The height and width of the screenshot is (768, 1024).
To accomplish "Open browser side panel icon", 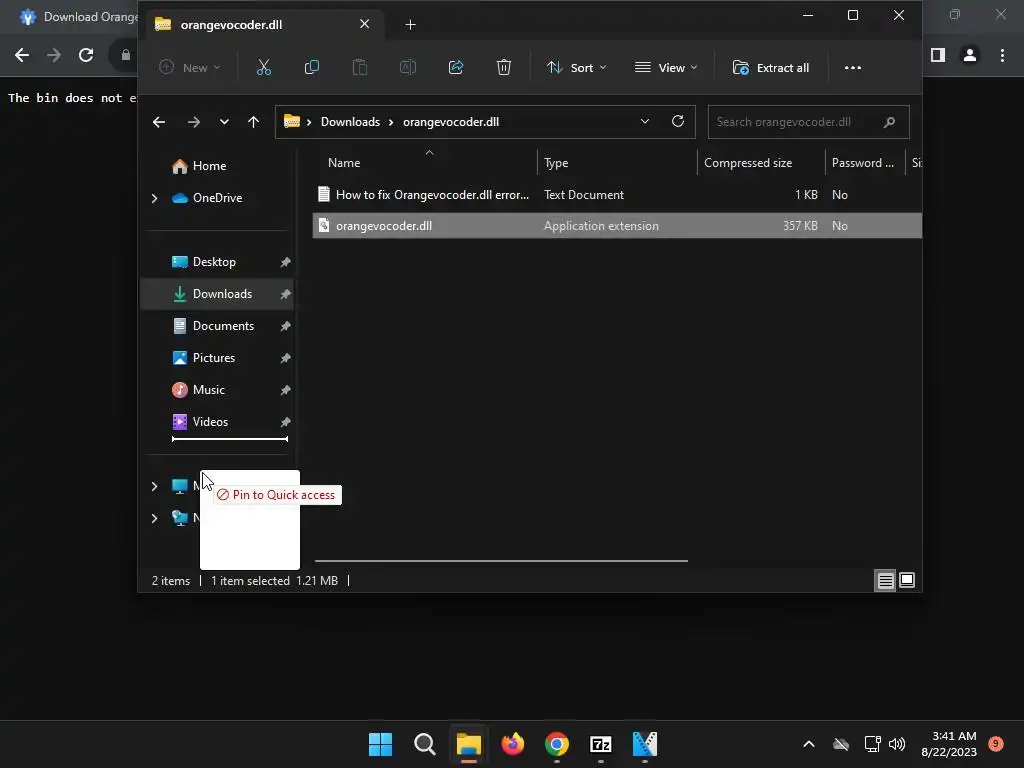I will [938, 56].
